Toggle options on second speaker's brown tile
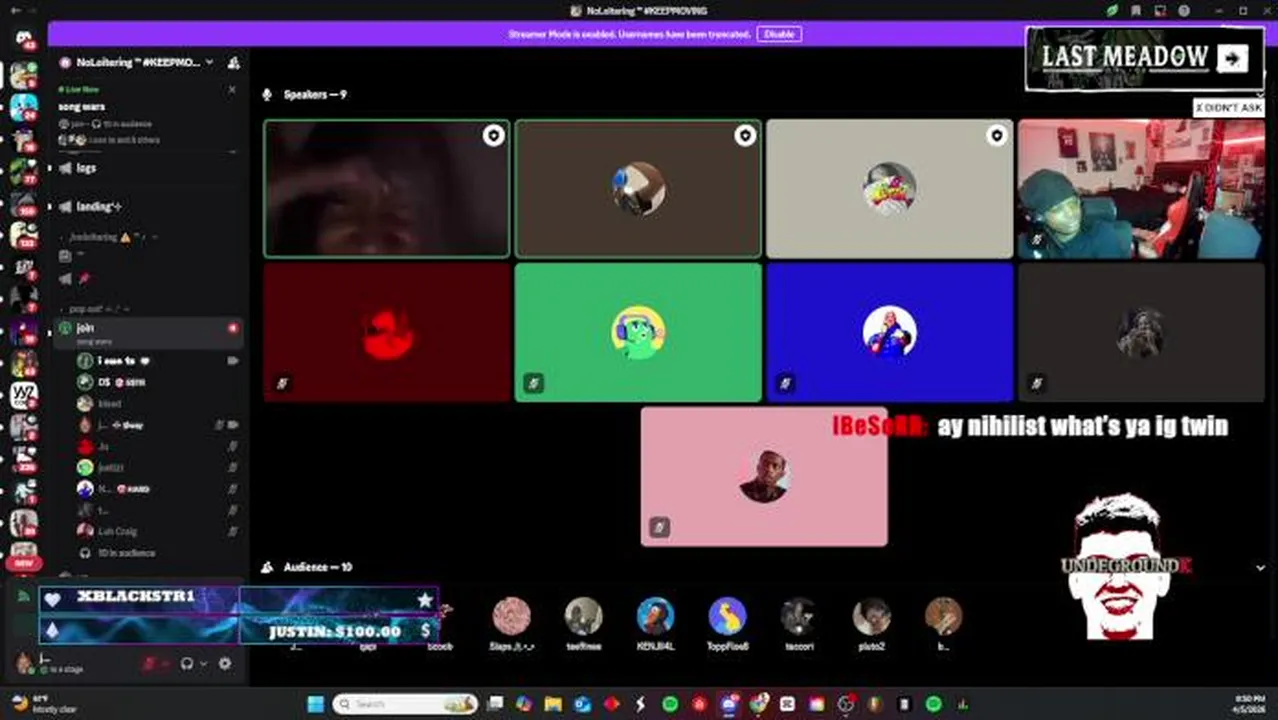This screenshot has width=1278, height=720. click(745, 135)
